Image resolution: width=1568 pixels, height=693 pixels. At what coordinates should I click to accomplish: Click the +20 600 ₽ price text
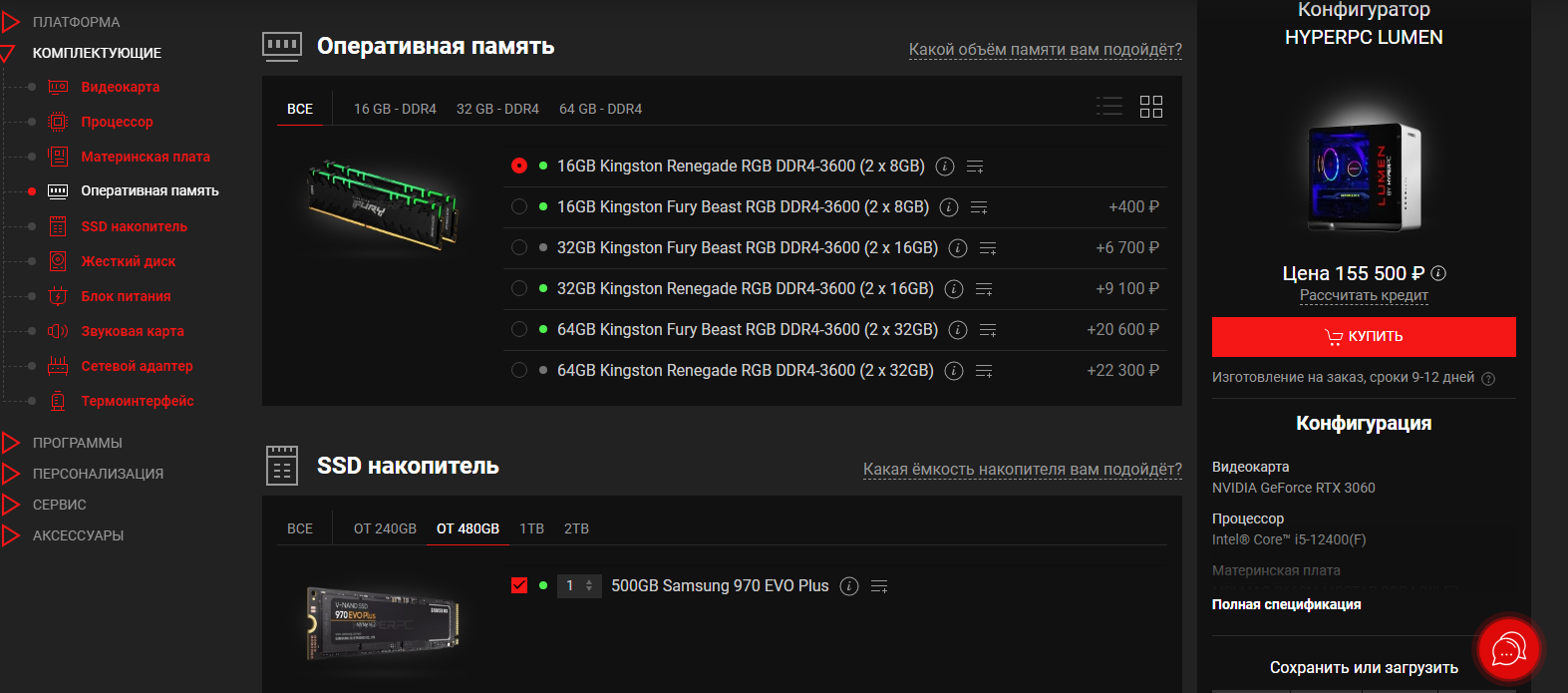[x=1122, y=329]
